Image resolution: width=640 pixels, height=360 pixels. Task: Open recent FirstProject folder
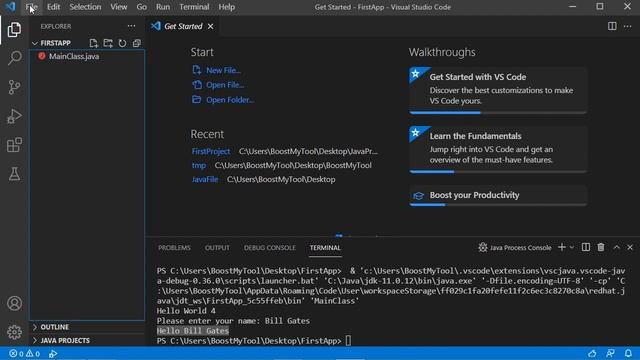click(211, 151)
